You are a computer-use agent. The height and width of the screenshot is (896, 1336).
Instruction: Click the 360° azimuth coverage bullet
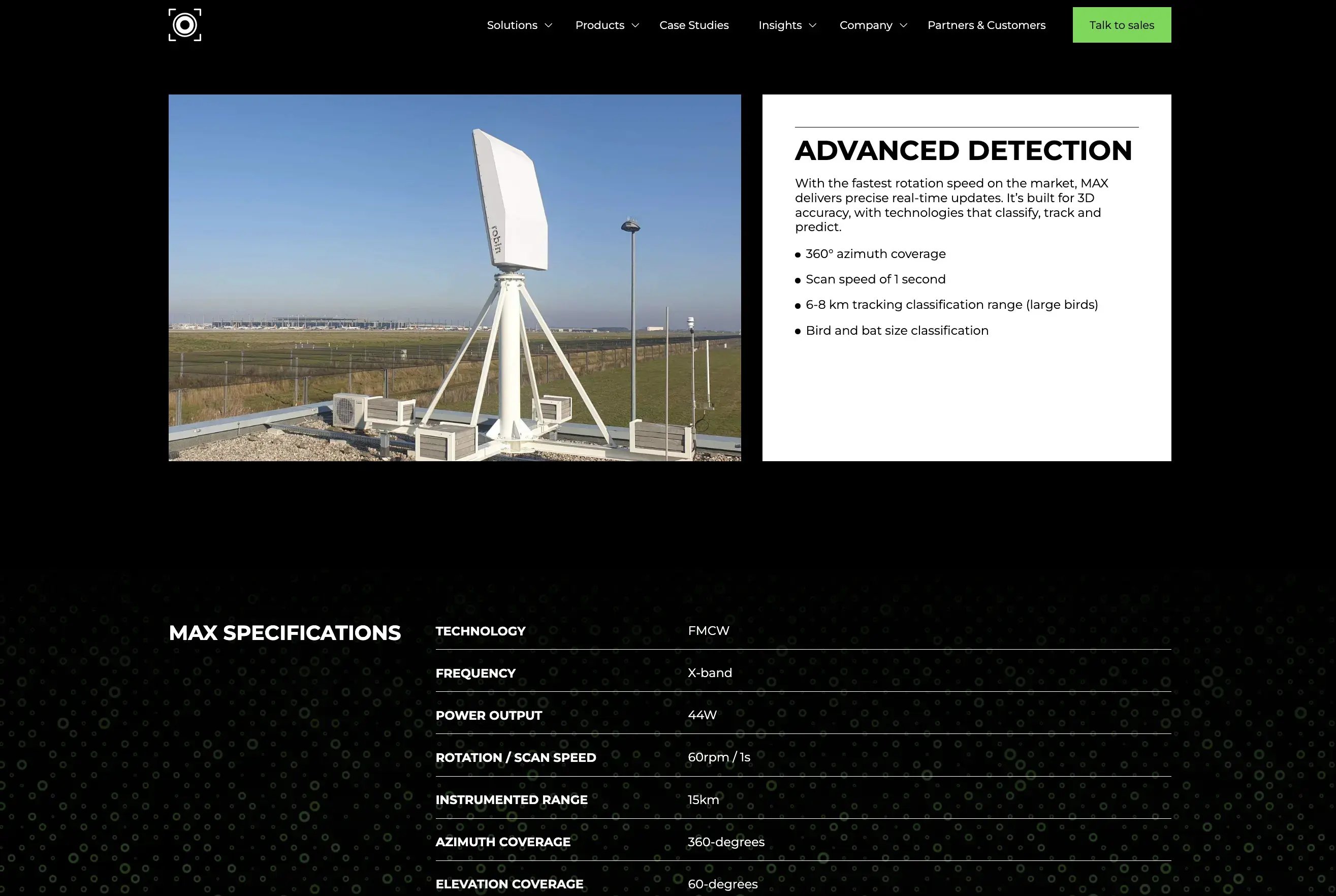[875, 254]
